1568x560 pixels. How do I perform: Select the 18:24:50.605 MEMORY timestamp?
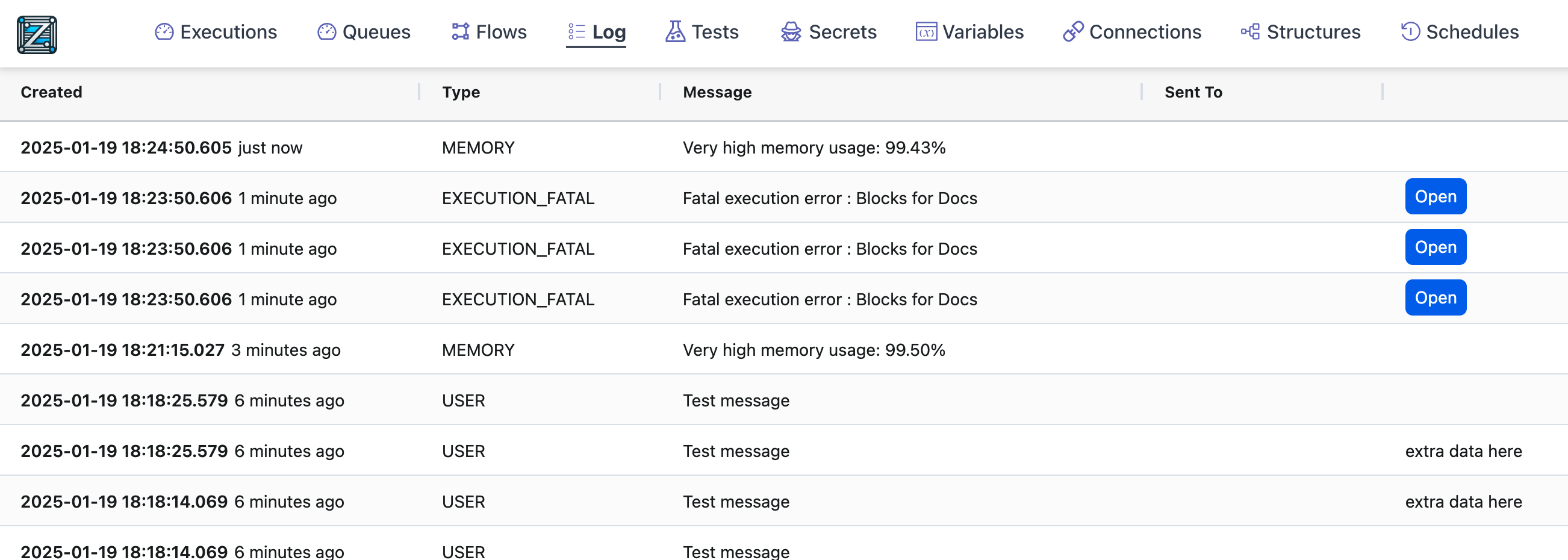[126, 148]
